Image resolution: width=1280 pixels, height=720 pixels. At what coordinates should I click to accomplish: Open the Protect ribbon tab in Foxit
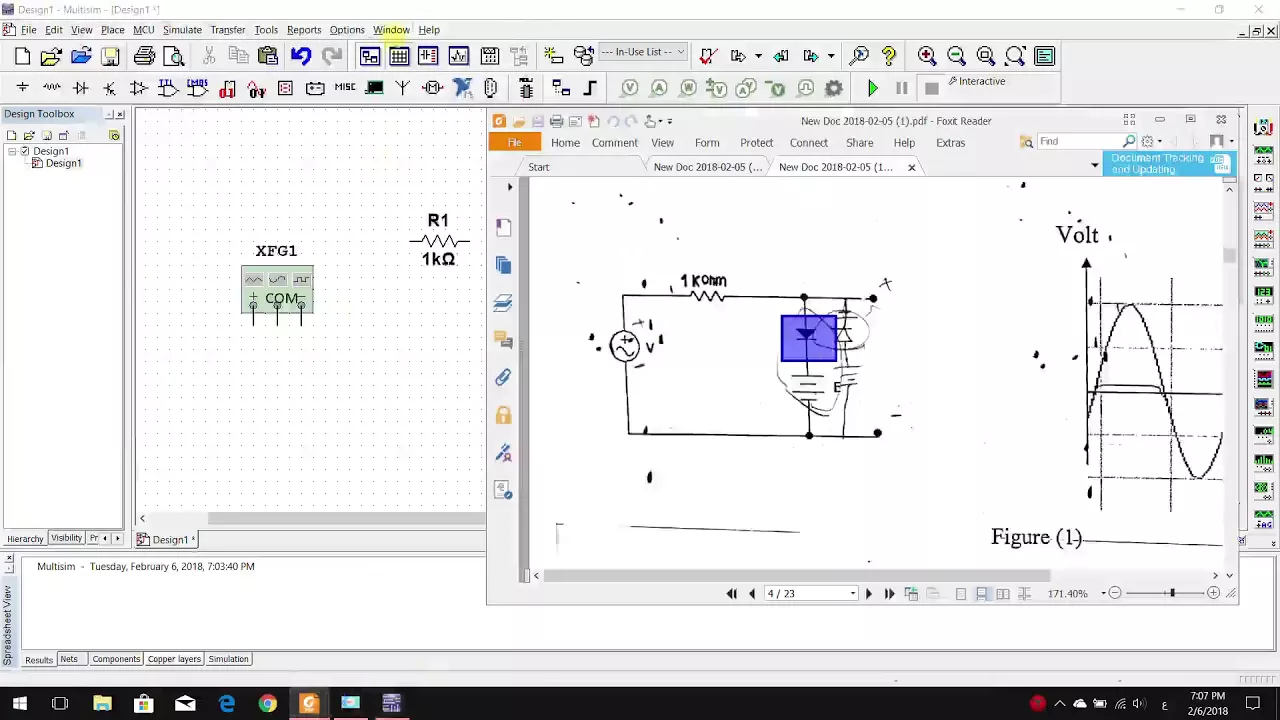tap(756, 143)
